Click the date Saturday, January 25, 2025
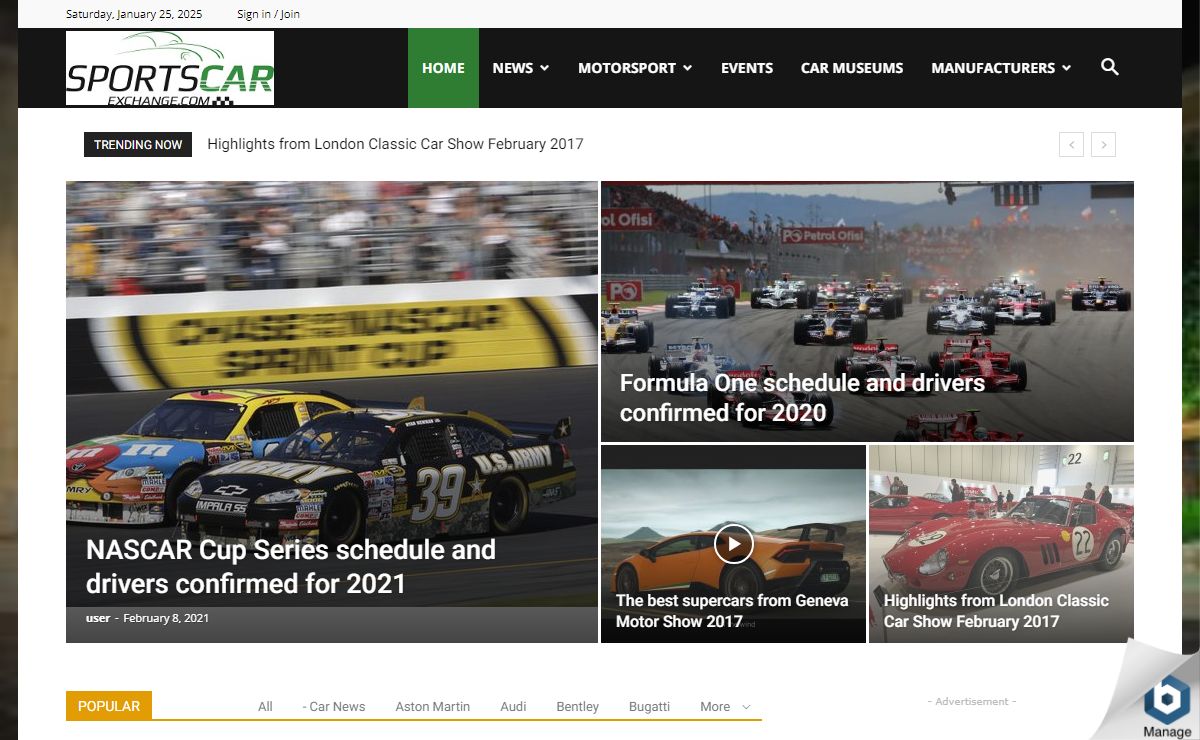1200x740 pixels. 134,14
